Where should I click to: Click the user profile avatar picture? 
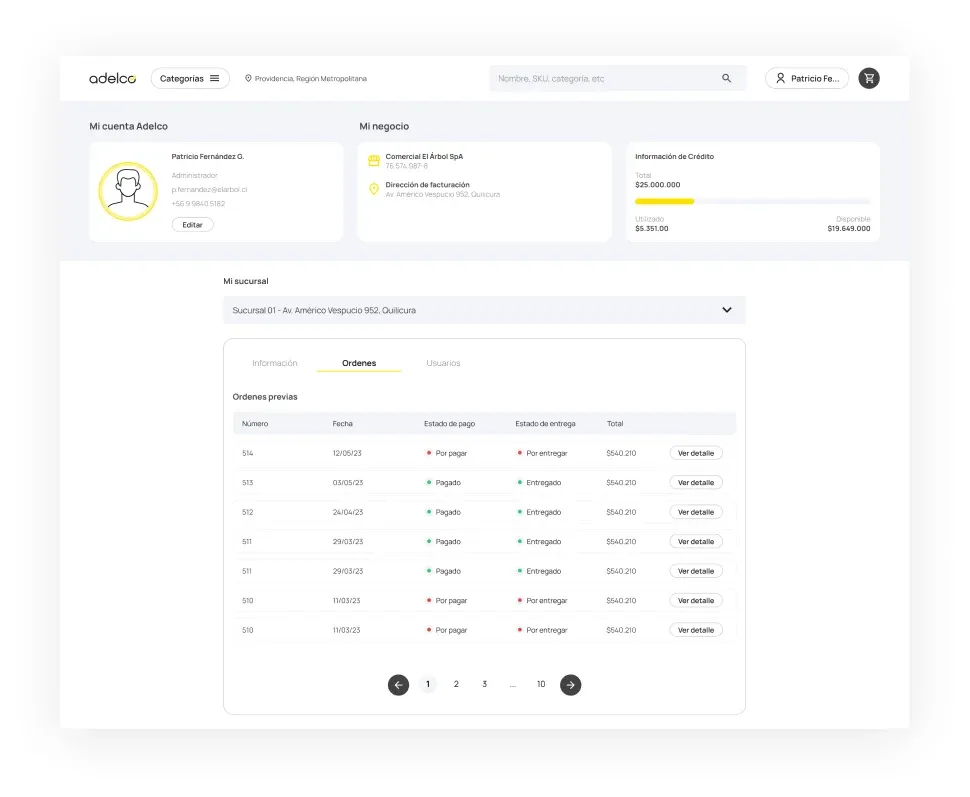(x=128, y=191)
